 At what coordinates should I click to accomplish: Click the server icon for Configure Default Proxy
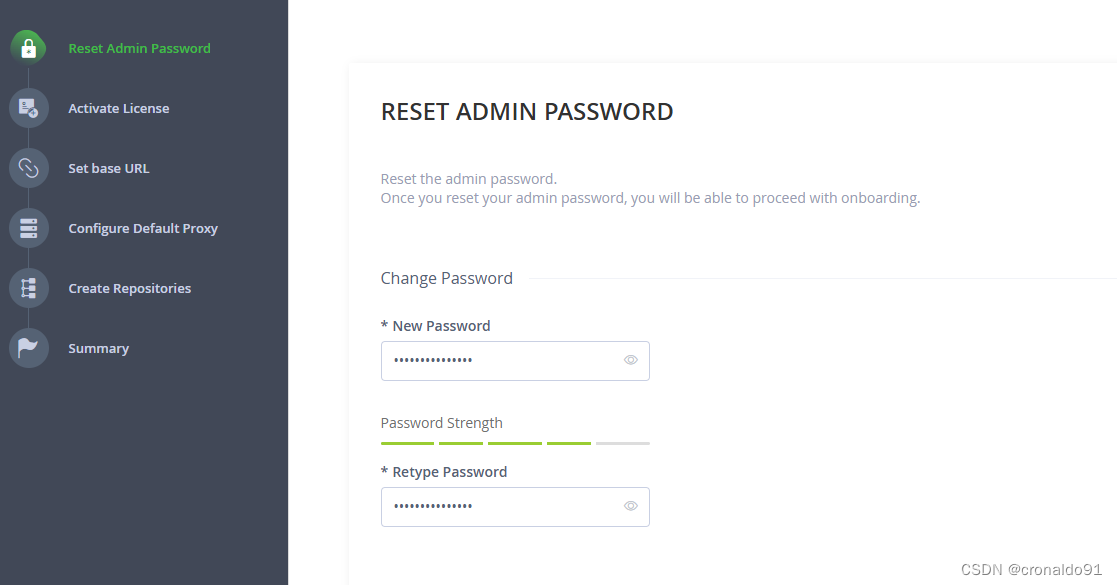point(28,228)
